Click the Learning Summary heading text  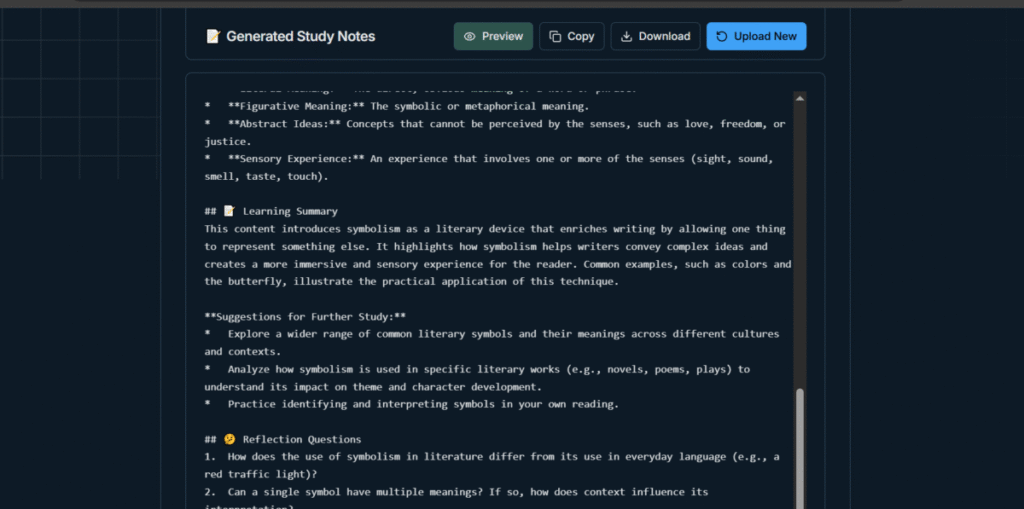(x=290, y=211)
